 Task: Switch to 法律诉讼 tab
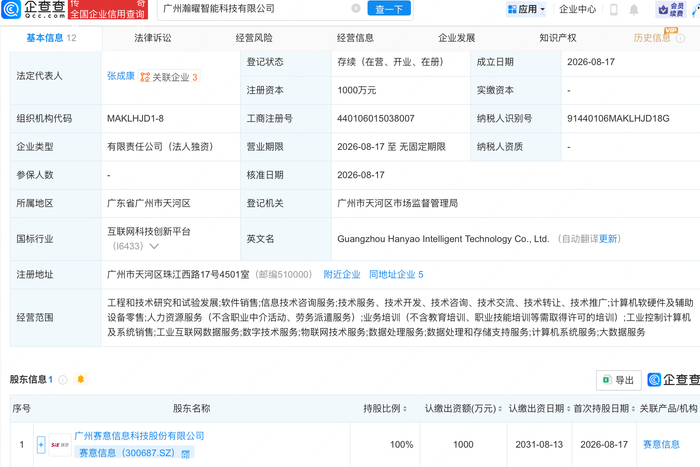153,38
